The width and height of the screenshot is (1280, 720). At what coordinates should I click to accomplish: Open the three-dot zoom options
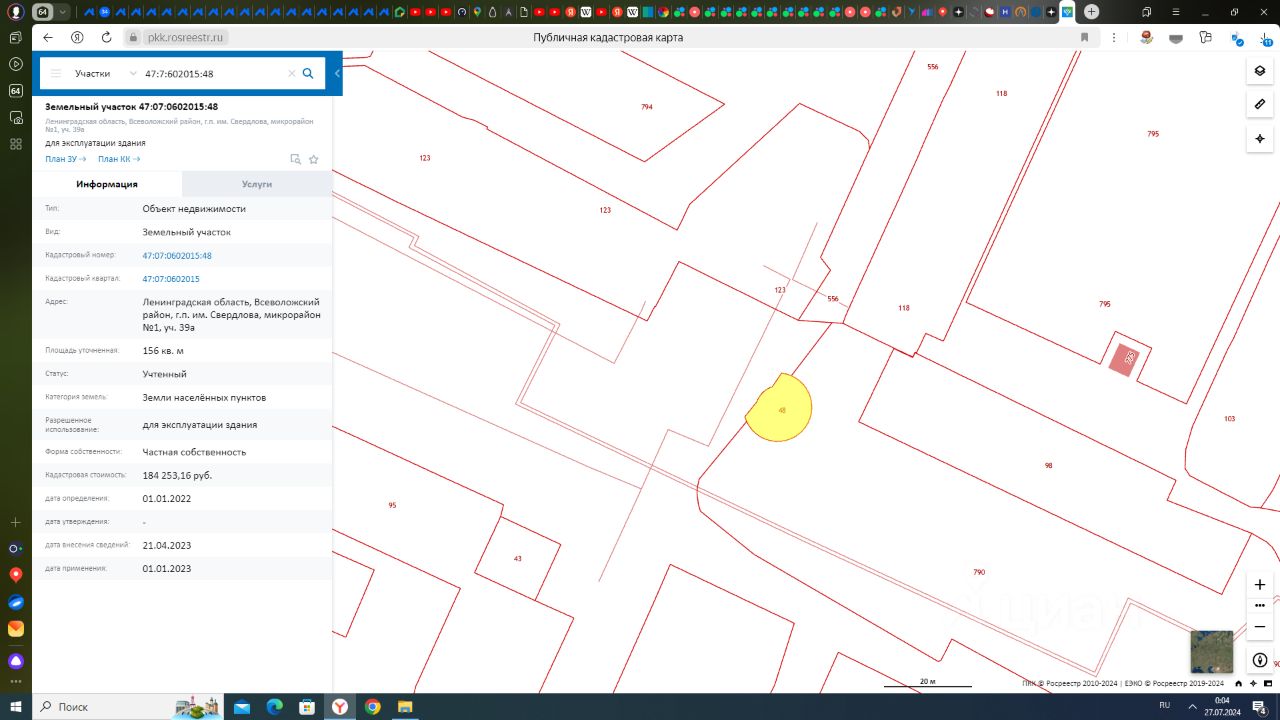click(1260, 605)
